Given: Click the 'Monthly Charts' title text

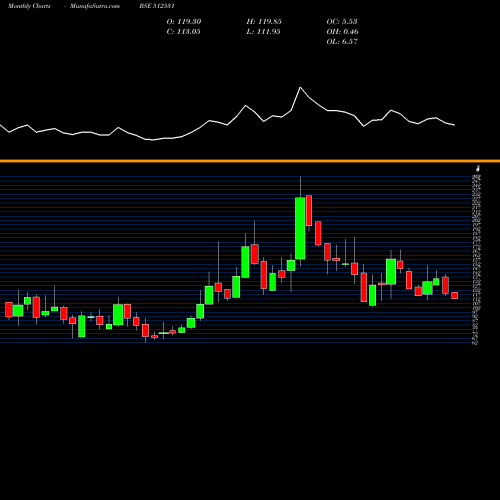Looking at the screenshot, I should point(29,6).
